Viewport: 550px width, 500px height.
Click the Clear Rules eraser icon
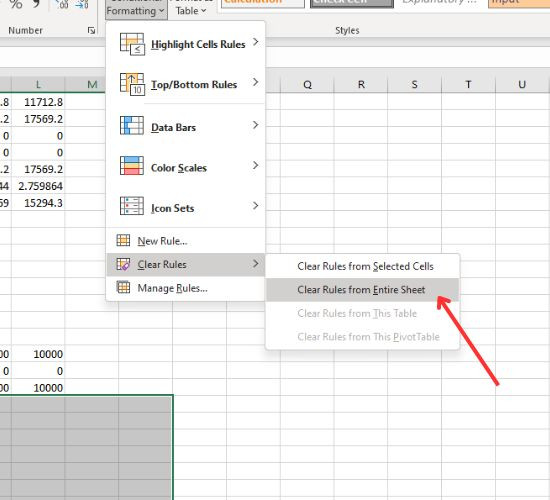[x=123, y=264]
